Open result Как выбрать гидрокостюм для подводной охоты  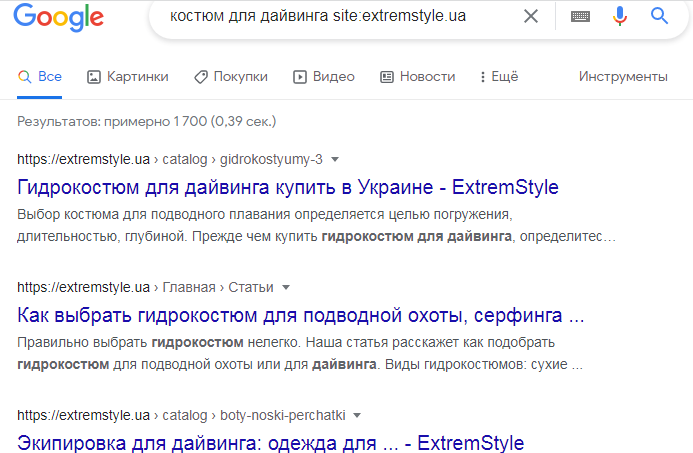coord(301,316)
